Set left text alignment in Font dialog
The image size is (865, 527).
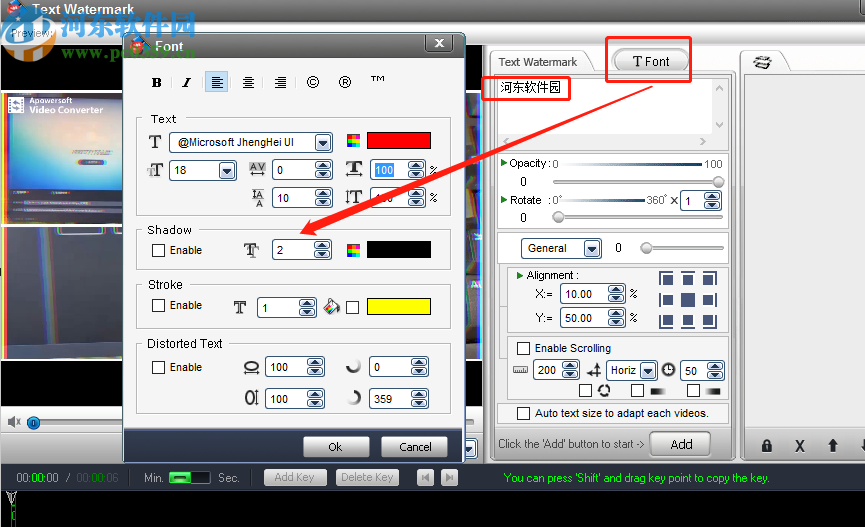tap(217, 83)
